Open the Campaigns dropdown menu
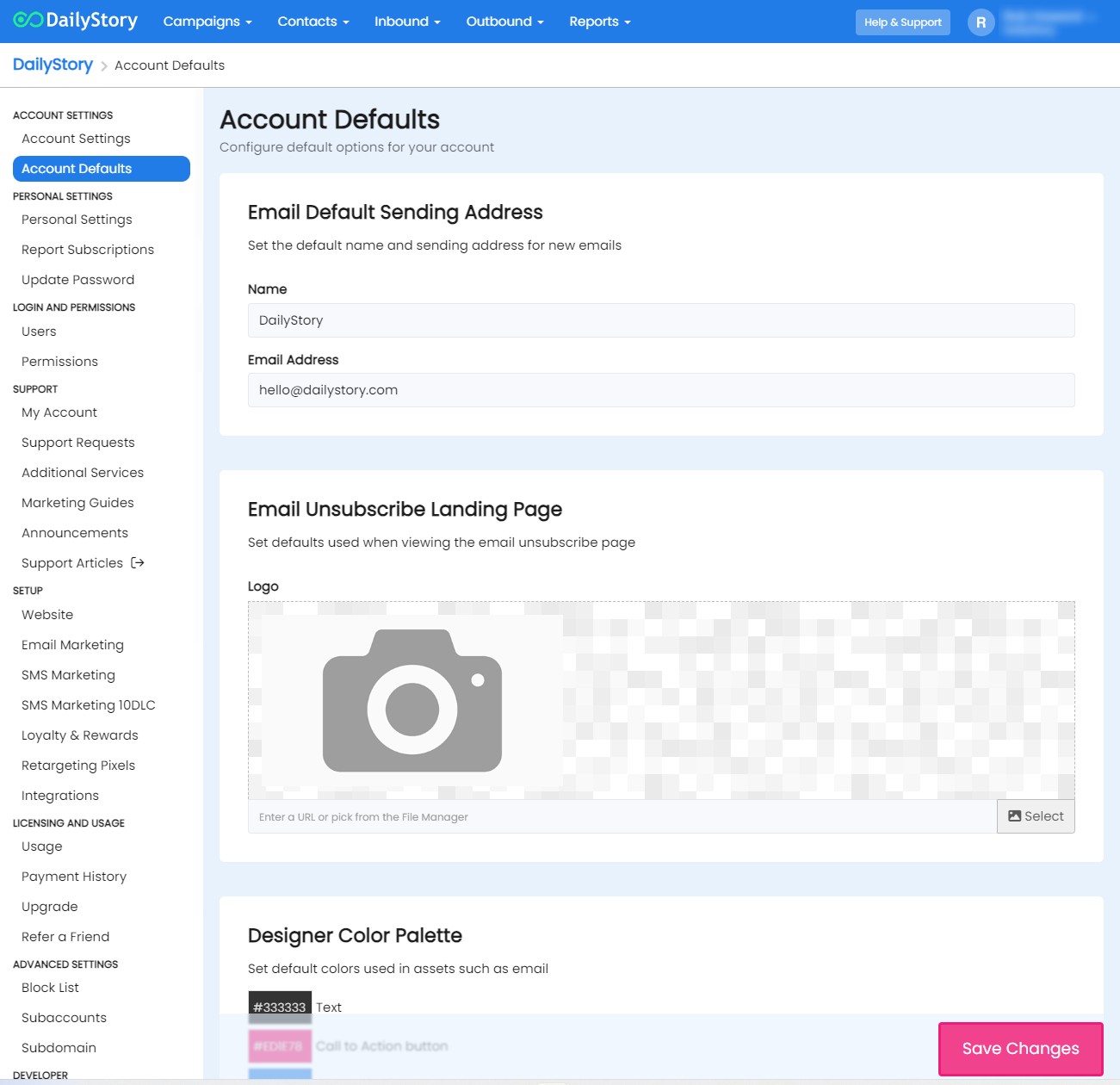This screenshot has height=1085, width=1120. point(207,22)
